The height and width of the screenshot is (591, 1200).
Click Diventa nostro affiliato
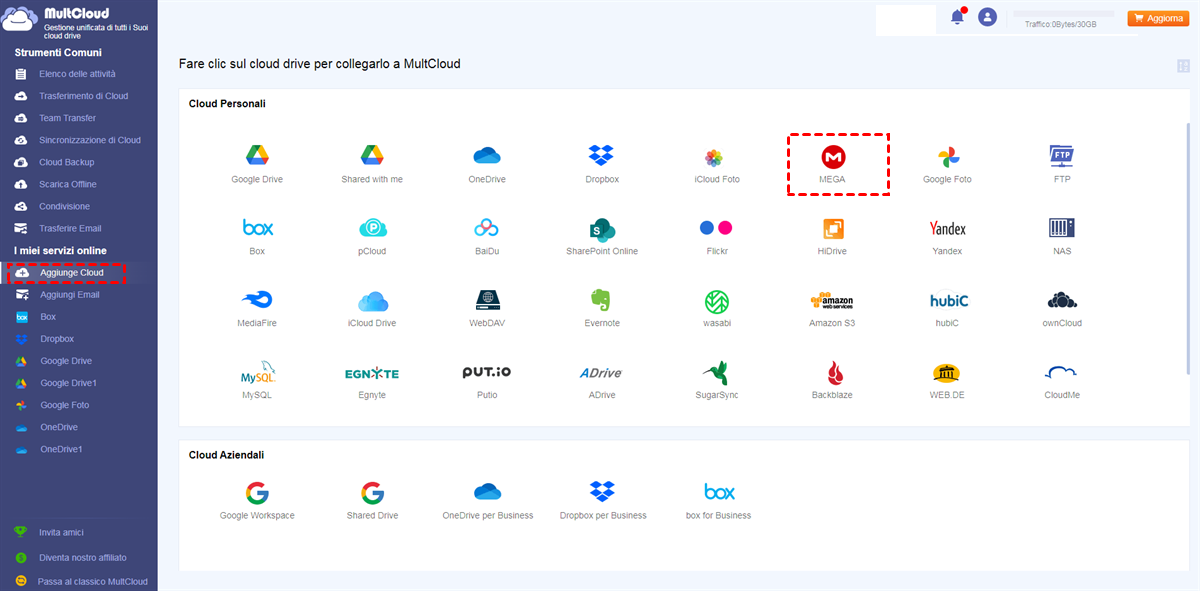pos(83,557)
